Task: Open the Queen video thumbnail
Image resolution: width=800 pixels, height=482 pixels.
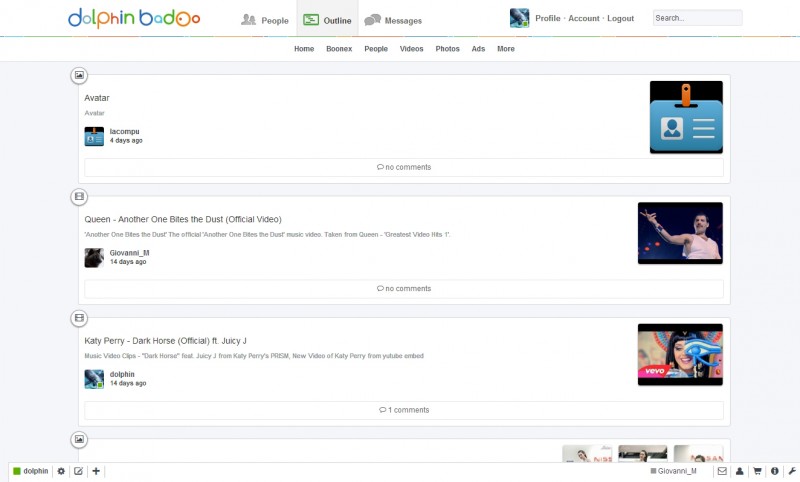Action: coord(680,233)
